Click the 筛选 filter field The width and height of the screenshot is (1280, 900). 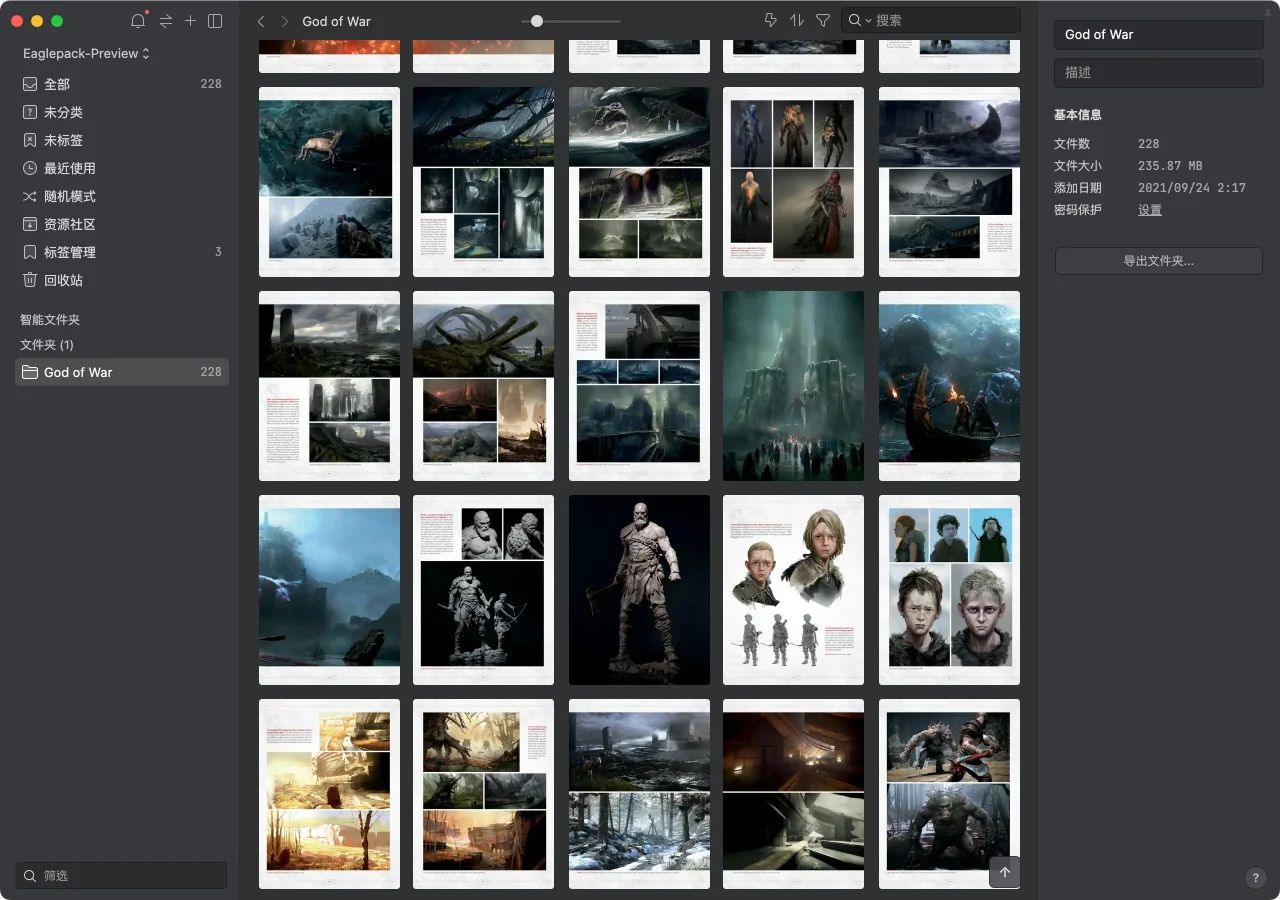pyautogui.click(x=121, y=875)
